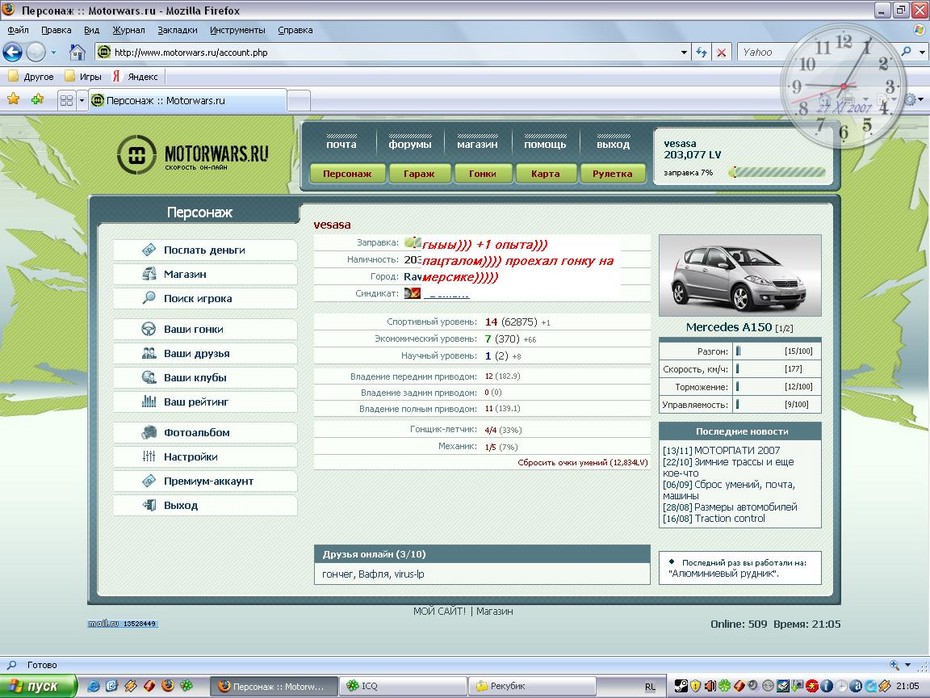Click the MOTORWARS.RU logo
Screen dimensions: 930x698
(x=193, y=155)
